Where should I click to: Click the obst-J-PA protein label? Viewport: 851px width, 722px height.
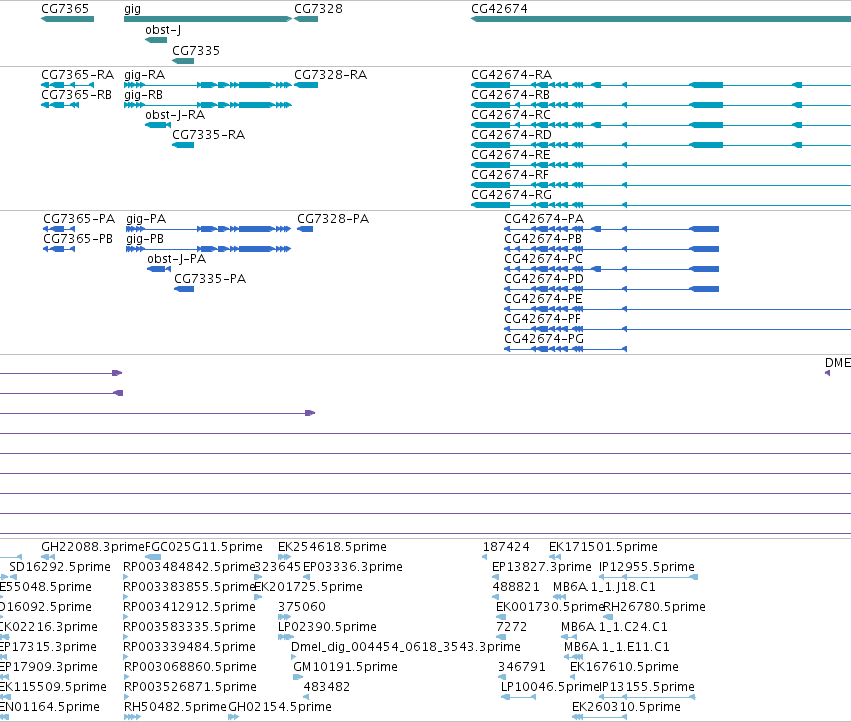176,259
